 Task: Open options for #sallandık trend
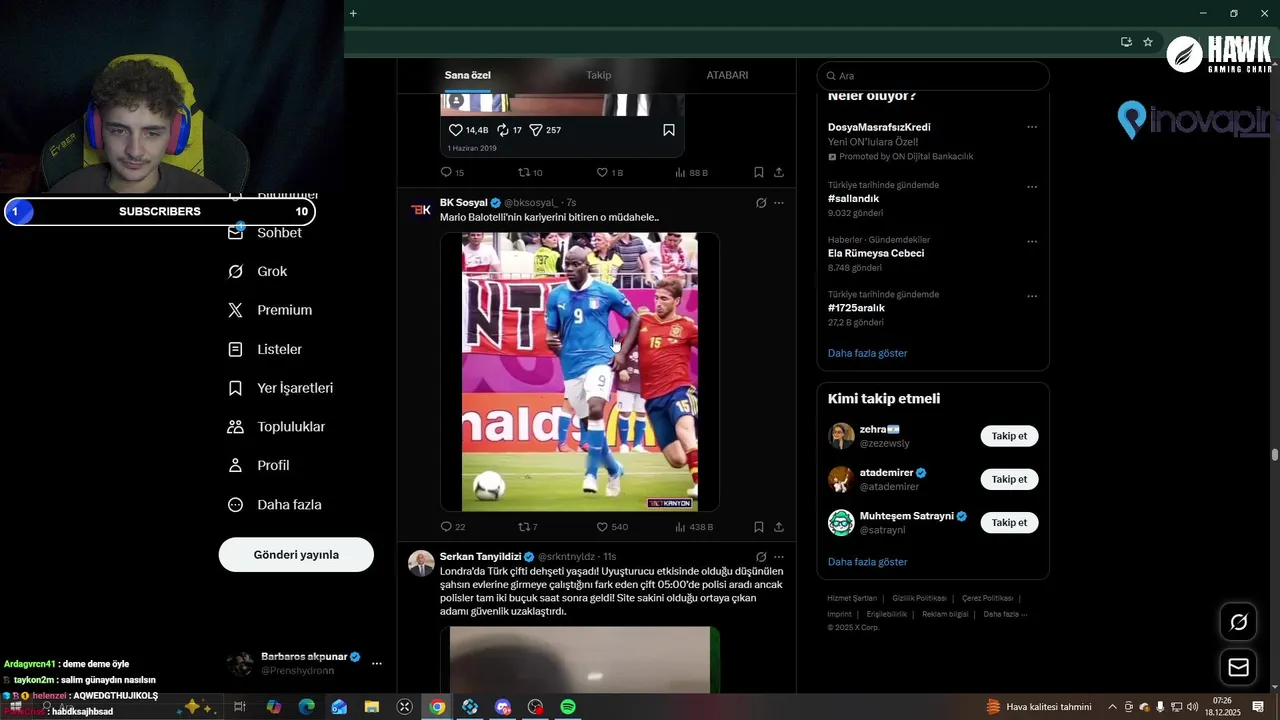point(1032,186)
